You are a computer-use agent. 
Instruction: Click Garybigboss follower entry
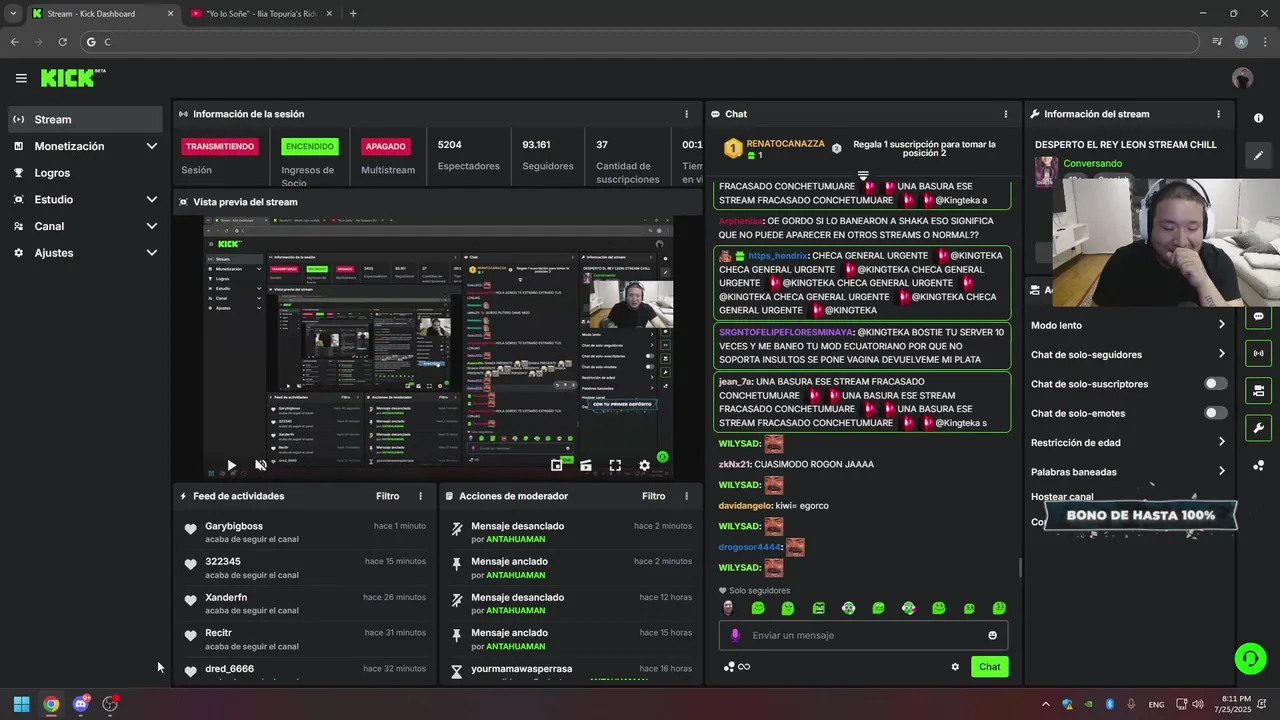click(x=305, y=532)
